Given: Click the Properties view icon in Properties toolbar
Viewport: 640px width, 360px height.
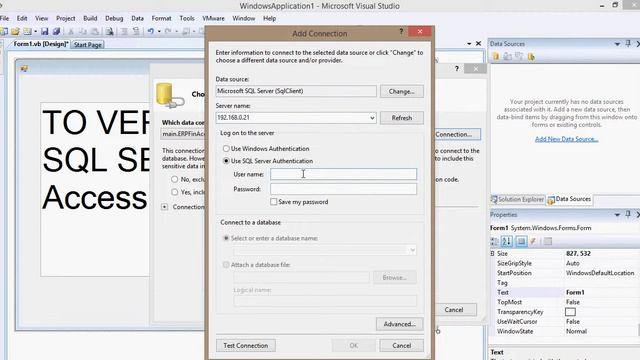Looking at the screenshot, I should (521, 241).
